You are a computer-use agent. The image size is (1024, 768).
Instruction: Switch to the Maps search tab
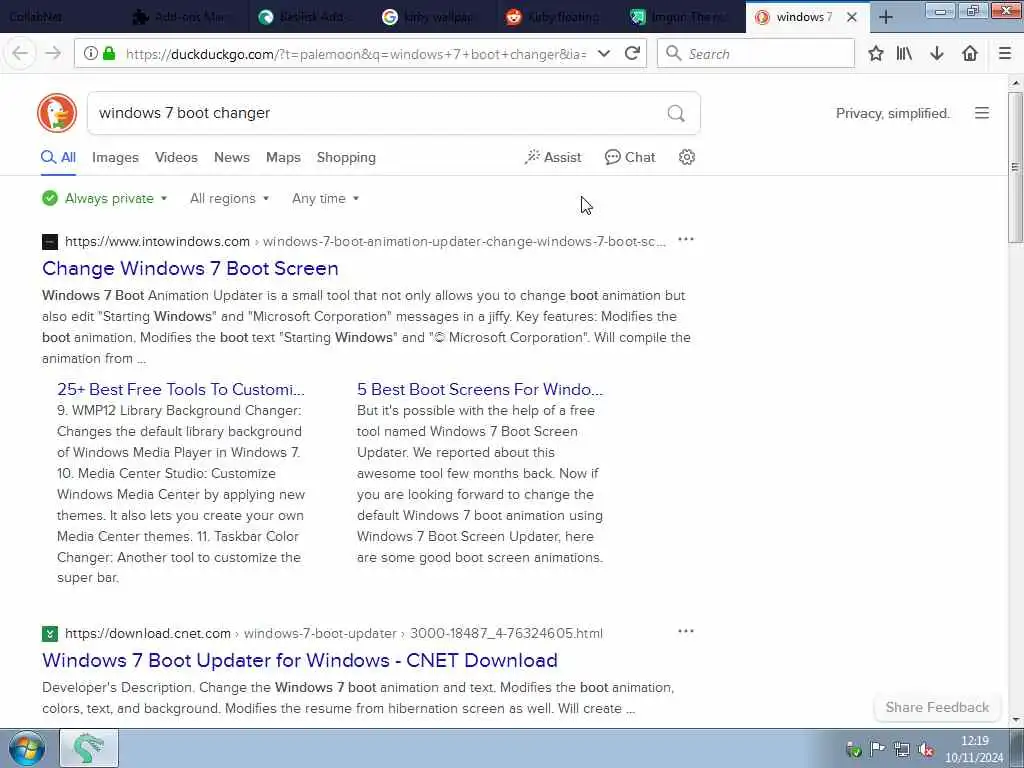pos(283,157)
